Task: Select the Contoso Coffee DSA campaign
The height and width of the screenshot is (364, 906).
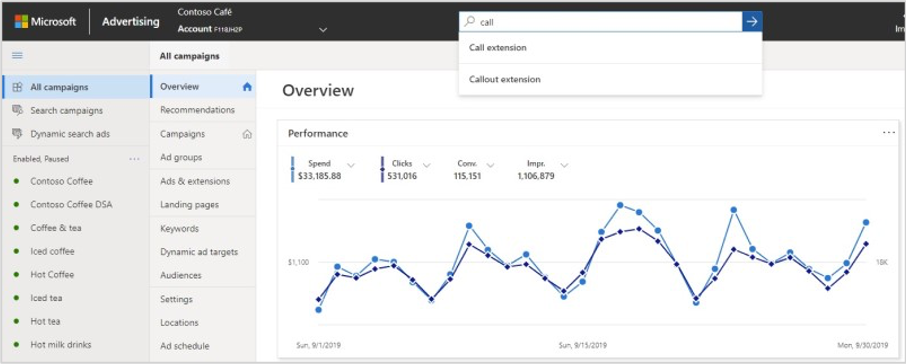Action: coord(72,205)
